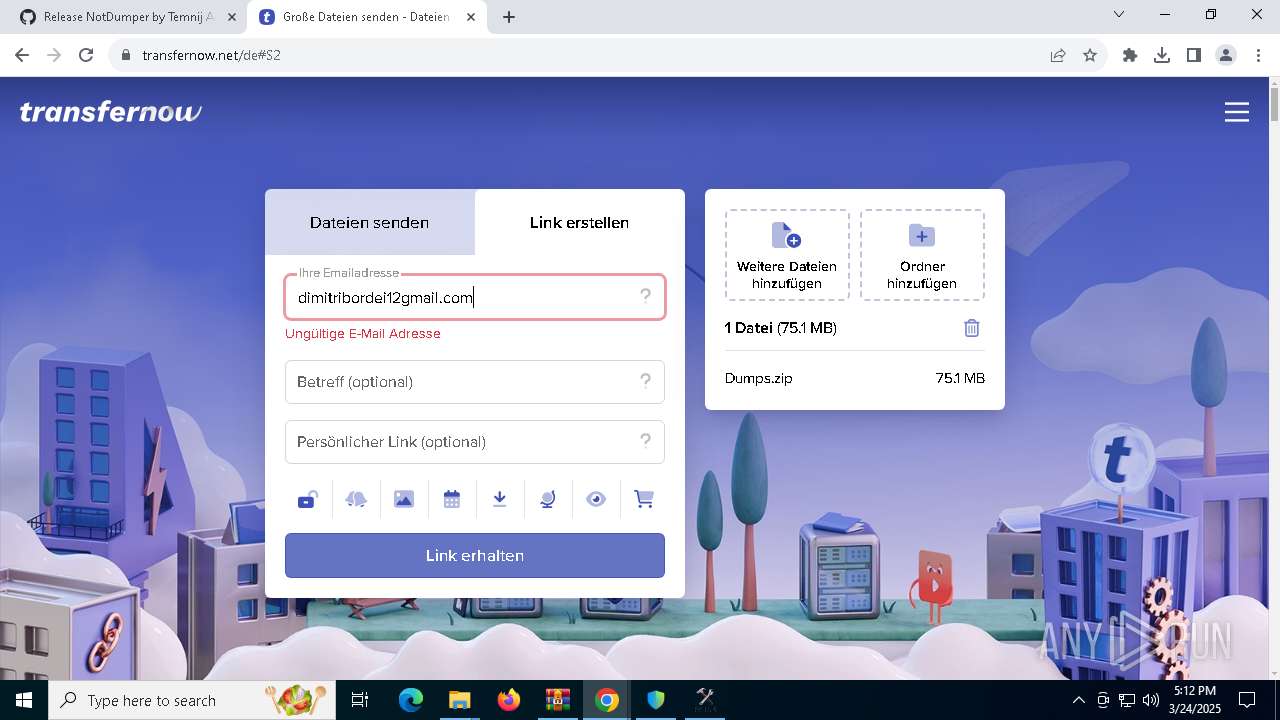Go back in browser history

point(22,55)
